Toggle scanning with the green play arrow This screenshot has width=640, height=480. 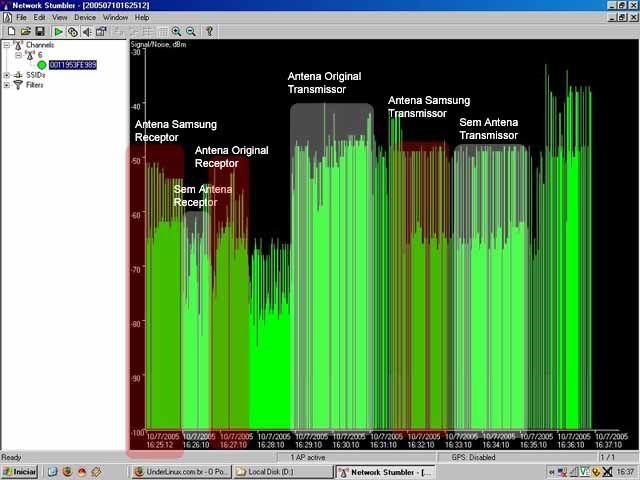pyautogui.click(x=58, y=31)
